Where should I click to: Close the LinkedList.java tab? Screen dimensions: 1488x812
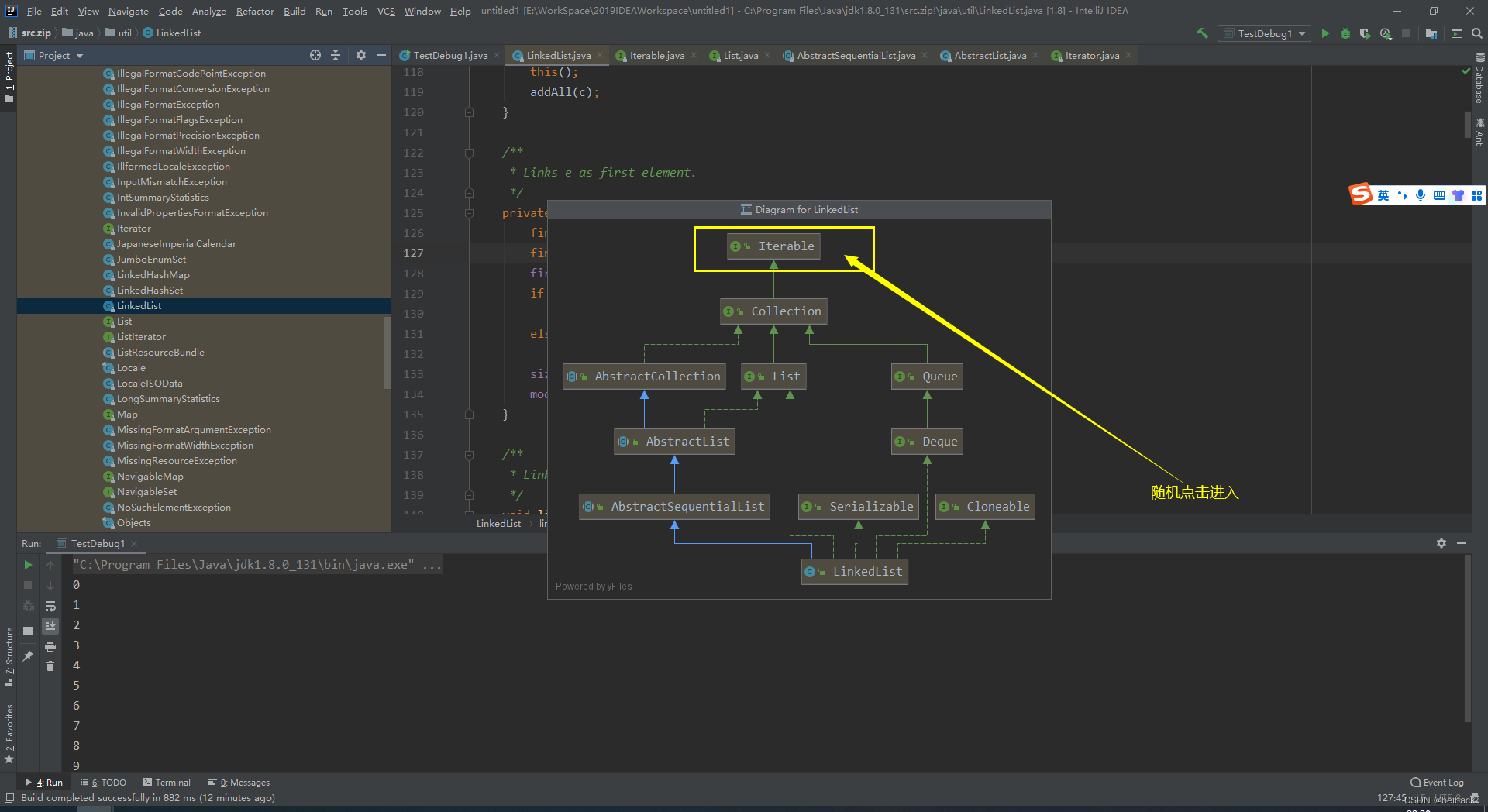600,55
